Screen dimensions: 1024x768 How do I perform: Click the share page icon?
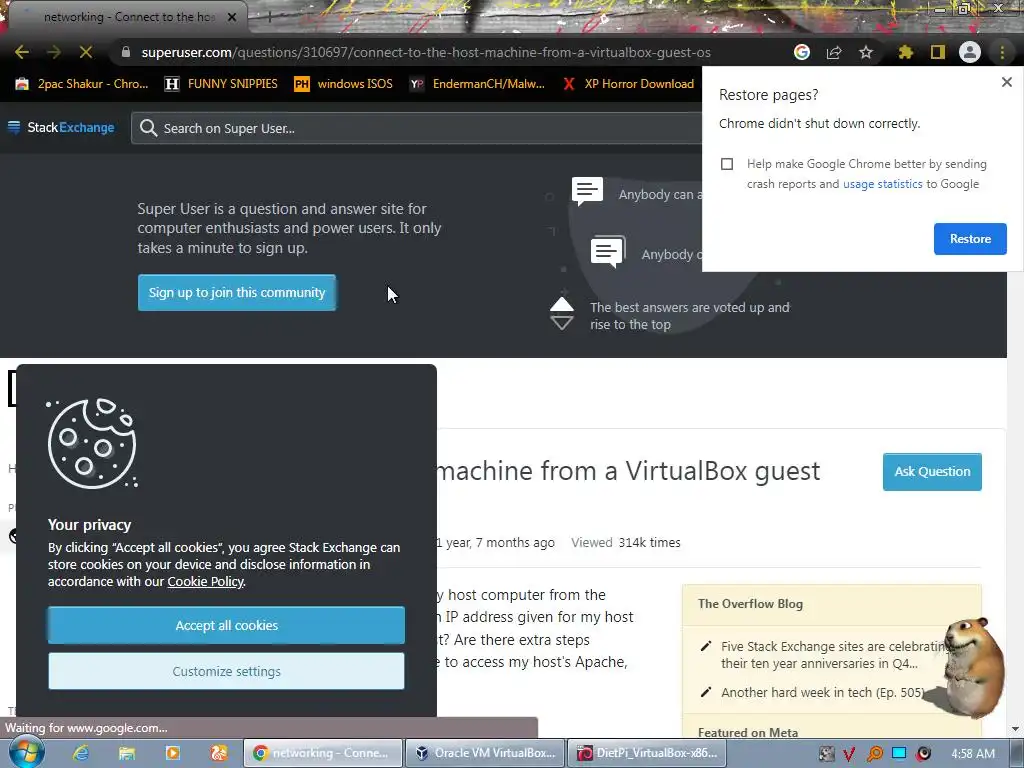(x=834, y=52)
